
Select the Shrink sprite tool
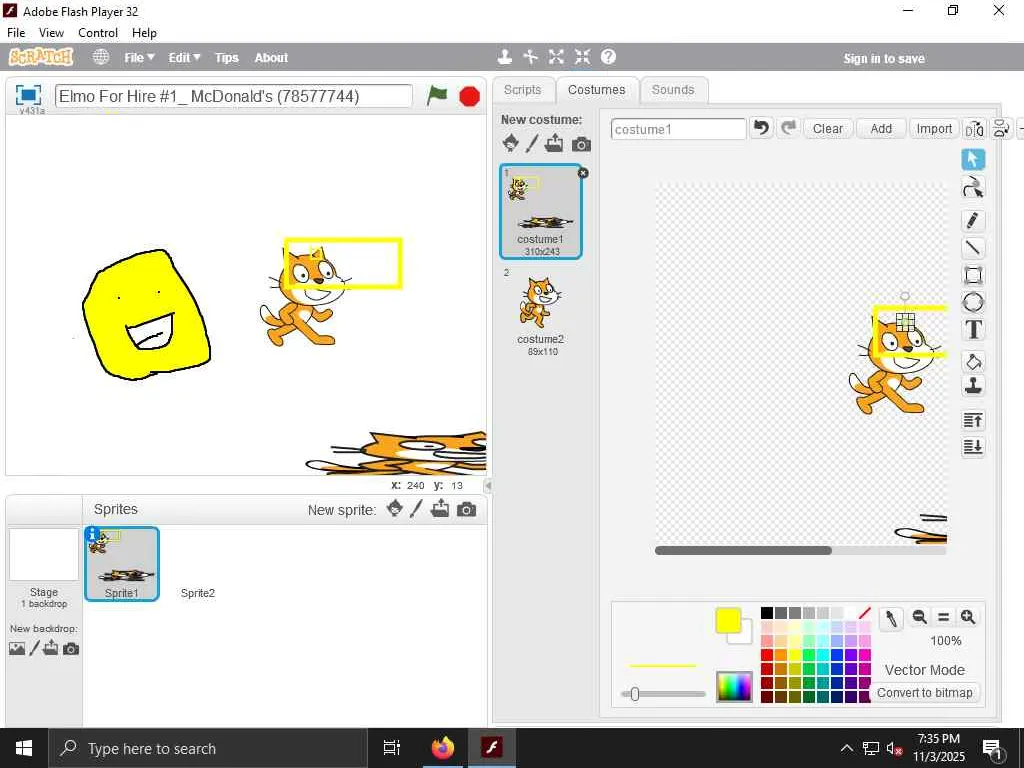(583, 57)
